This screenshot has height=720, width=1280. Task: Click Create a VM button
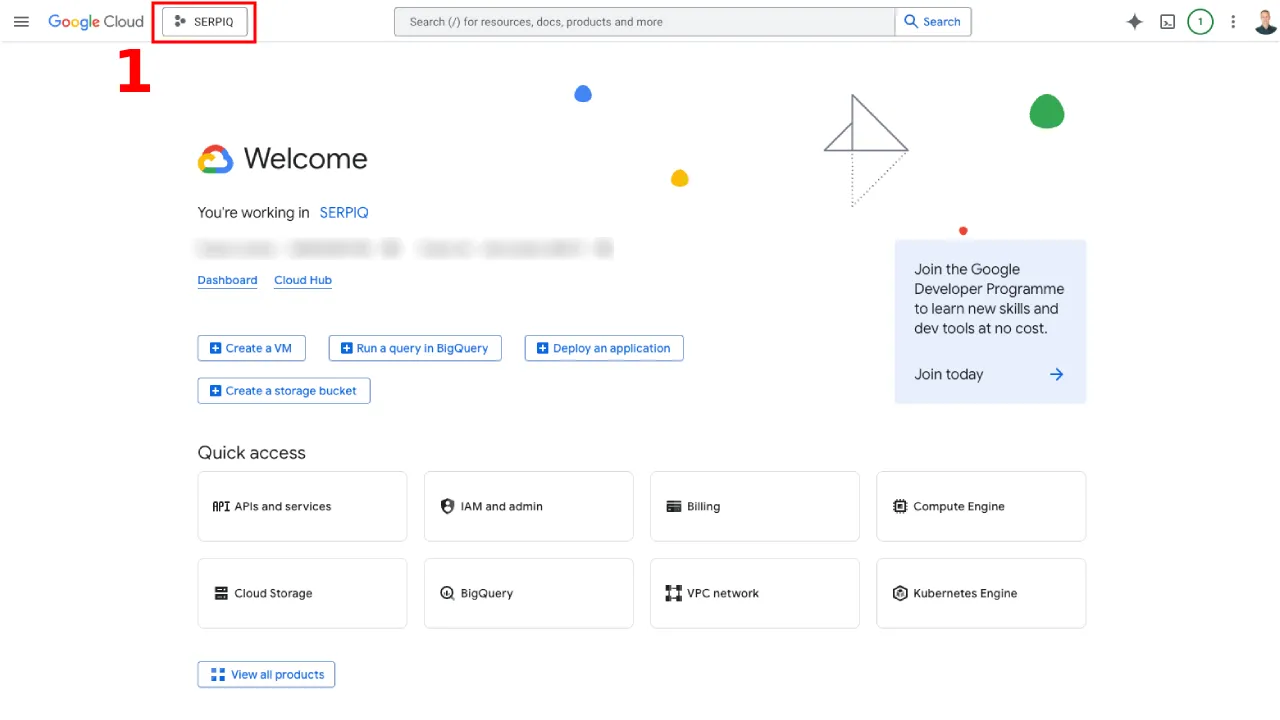click(251, 348)
